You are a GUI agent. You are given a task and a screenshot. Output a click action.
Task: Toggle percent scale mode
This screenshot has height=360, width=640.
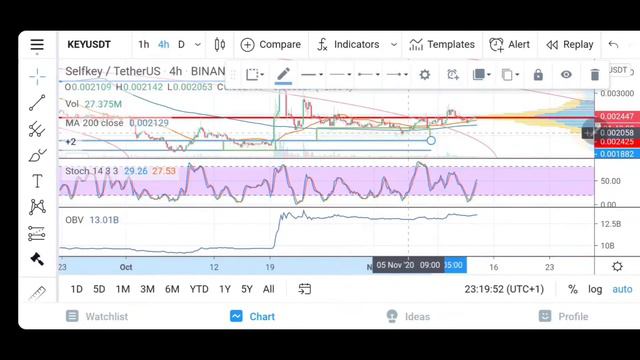pos(573,289)
